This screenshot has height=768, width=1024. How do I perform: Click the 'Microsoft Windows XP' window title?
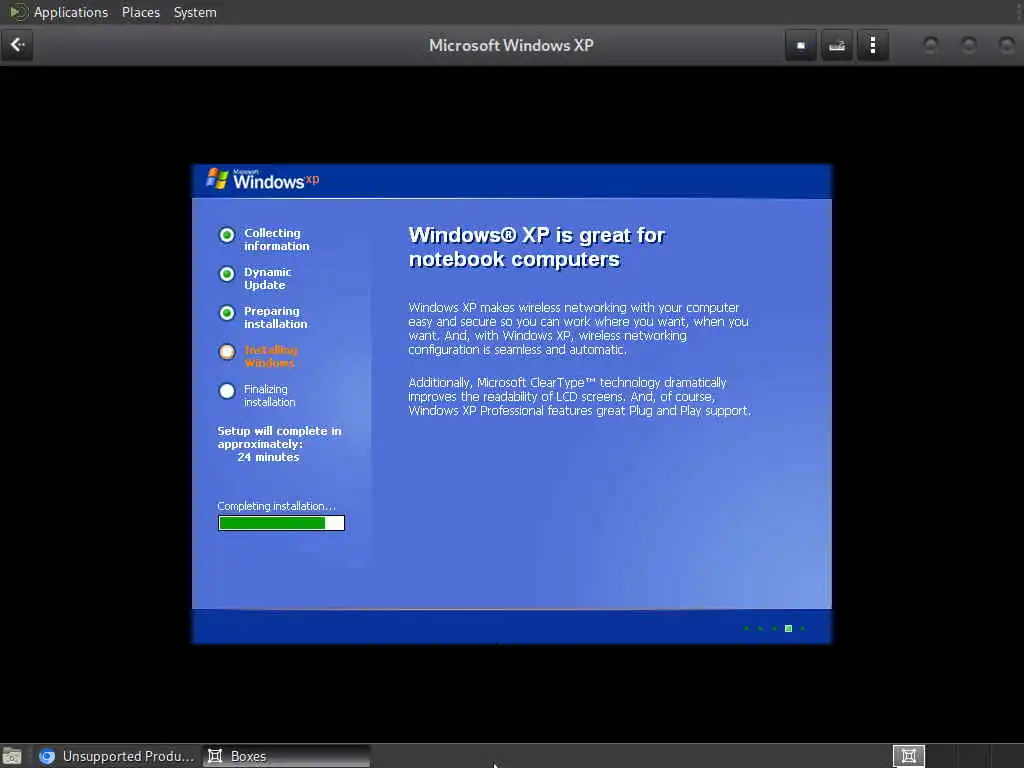click(x=511, y=45)
